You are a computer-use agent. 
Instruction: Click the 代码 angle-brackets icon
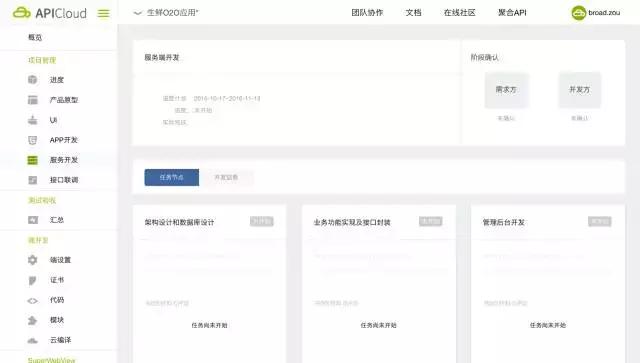click(33, 301)
